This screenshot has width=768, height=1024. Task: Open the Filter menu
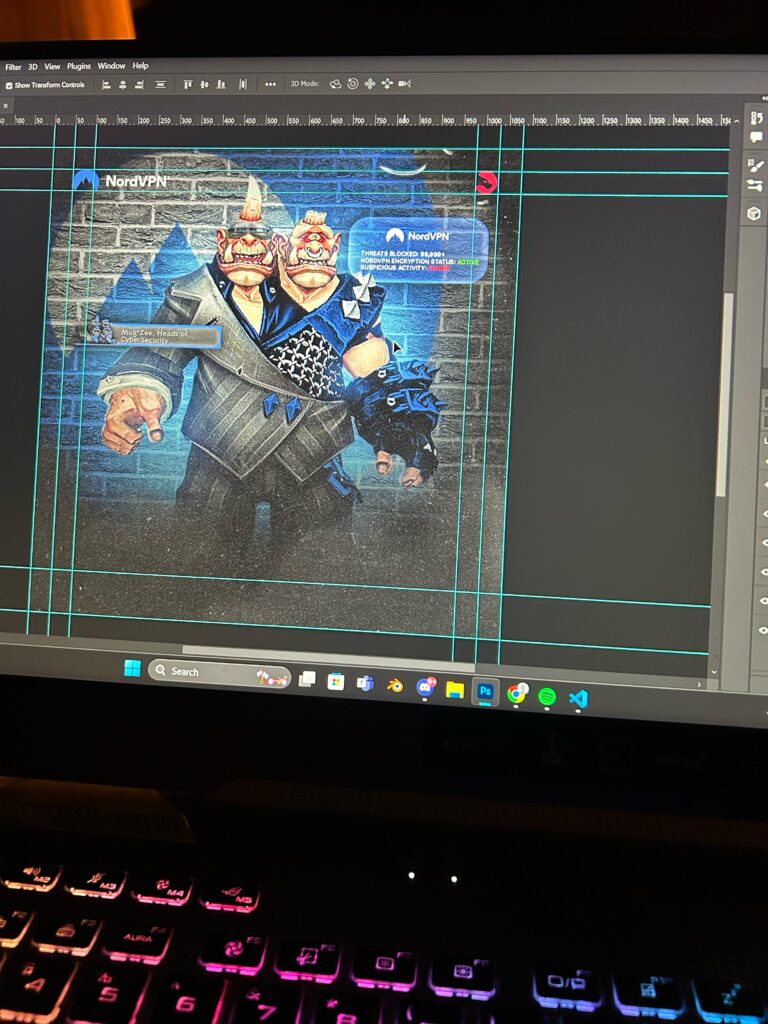tap(13, 67)
